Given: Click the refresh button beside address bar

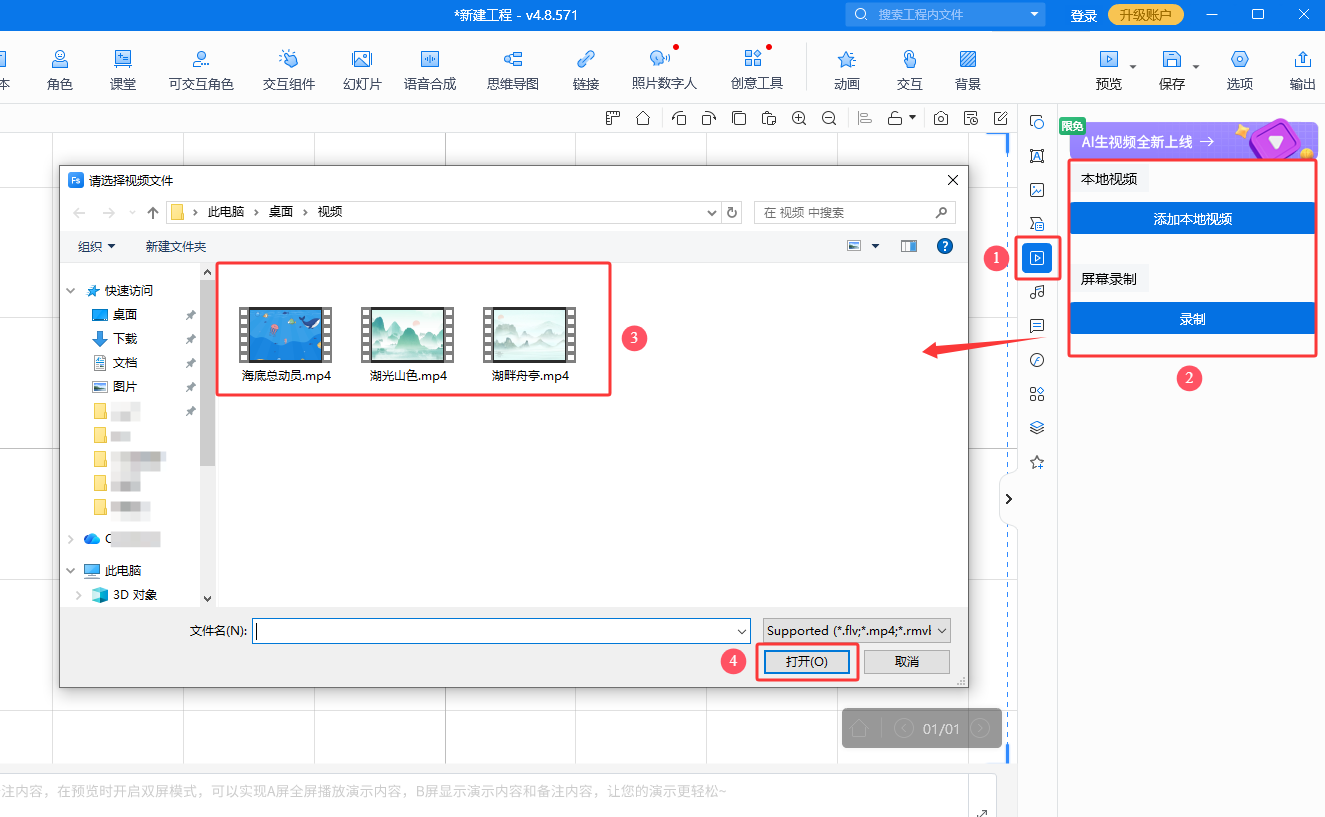Looking at the screenshot, I should point(732,212).
